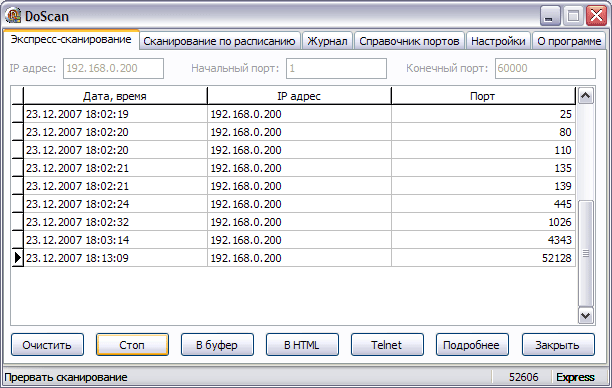Image resolution: width=612 pixels, height=388 pixels.
Task: Go to Справочник портов tab
Action: tap(409, 41)
